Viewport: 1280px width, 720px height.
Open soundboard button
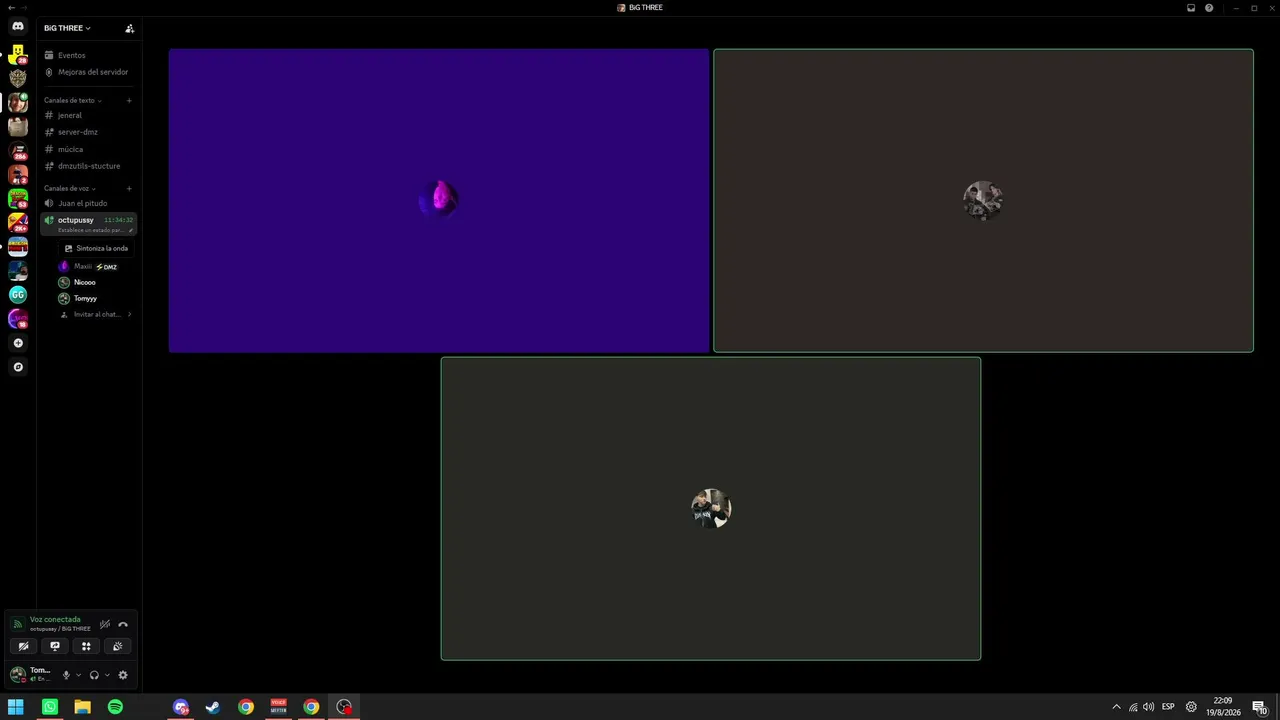click(x=118, y=646)
